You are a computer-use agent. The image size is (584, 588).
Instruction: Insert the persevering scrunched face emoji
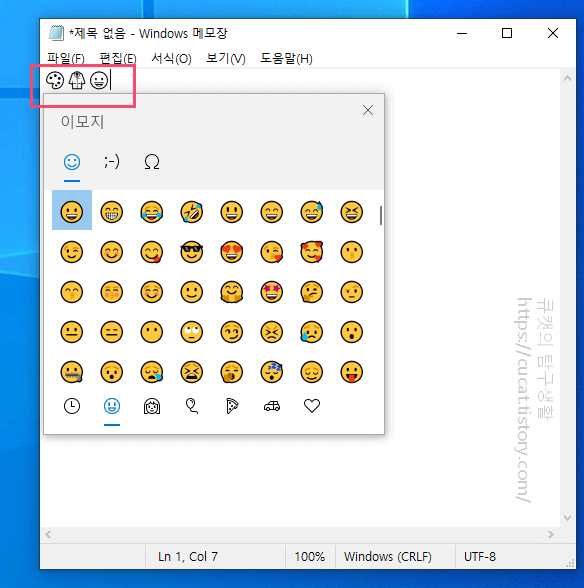pos(272,332)
